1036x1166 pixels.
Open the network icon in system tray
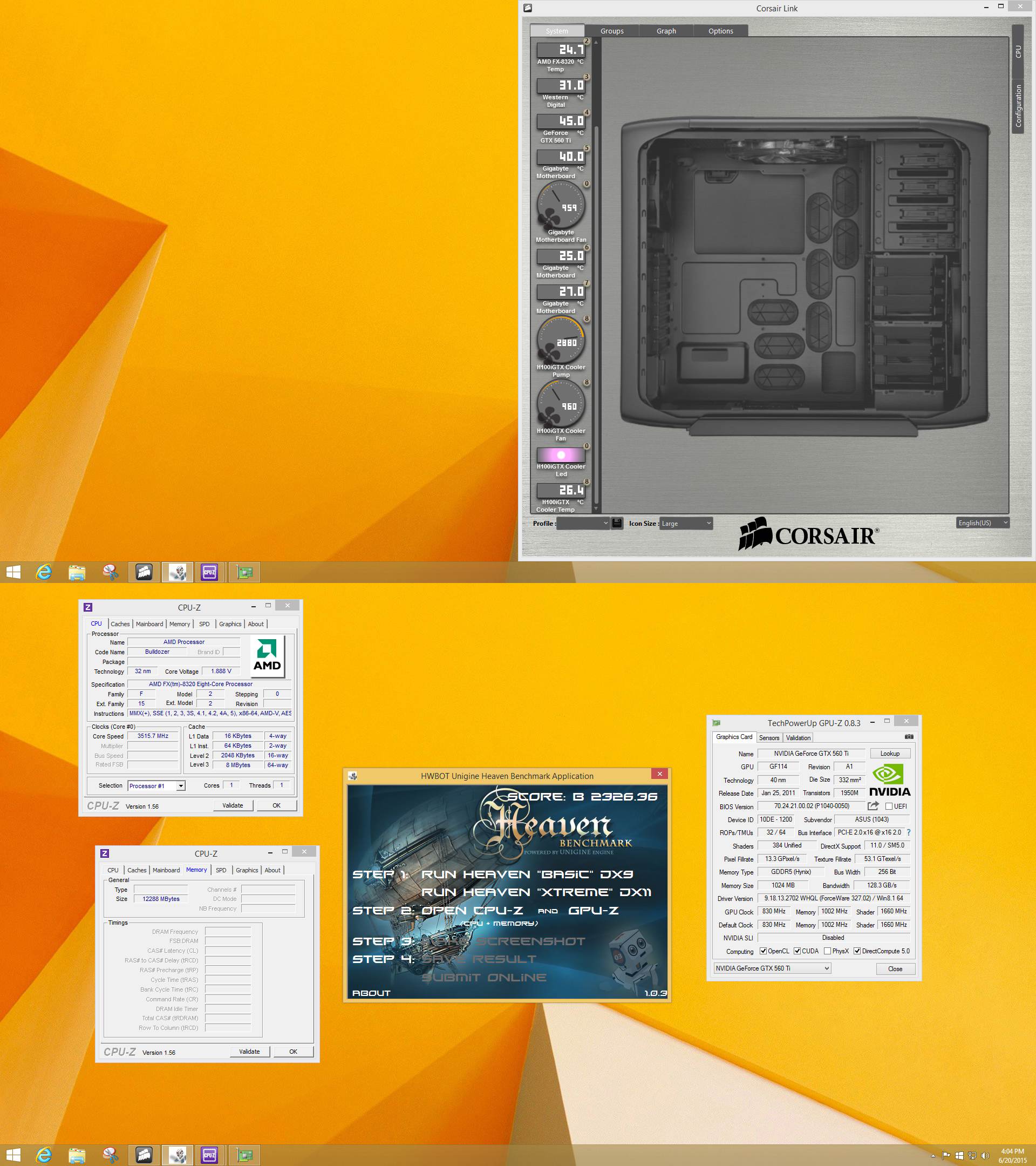tap(972, 1156)
